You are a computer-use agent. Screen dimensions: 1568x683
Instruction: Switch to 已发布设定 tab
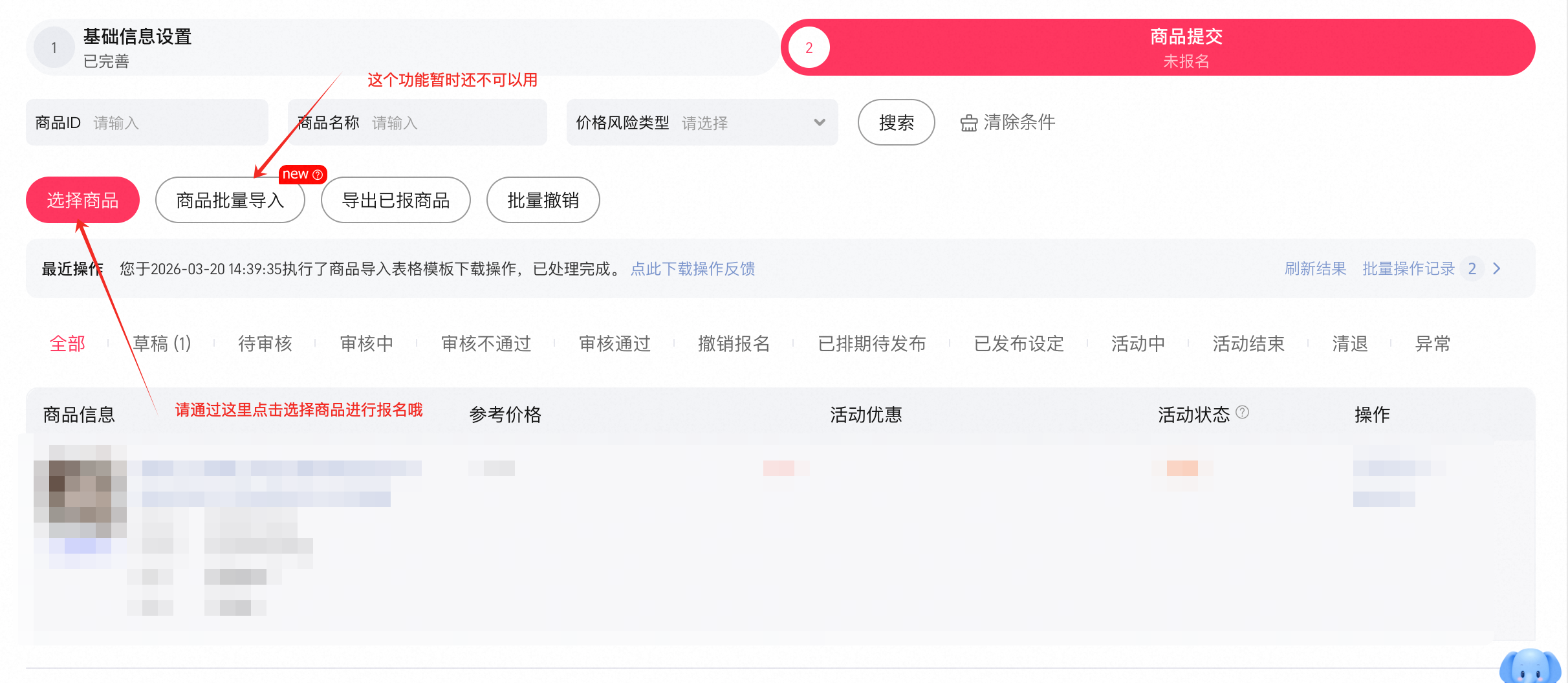coord(1019,343)
